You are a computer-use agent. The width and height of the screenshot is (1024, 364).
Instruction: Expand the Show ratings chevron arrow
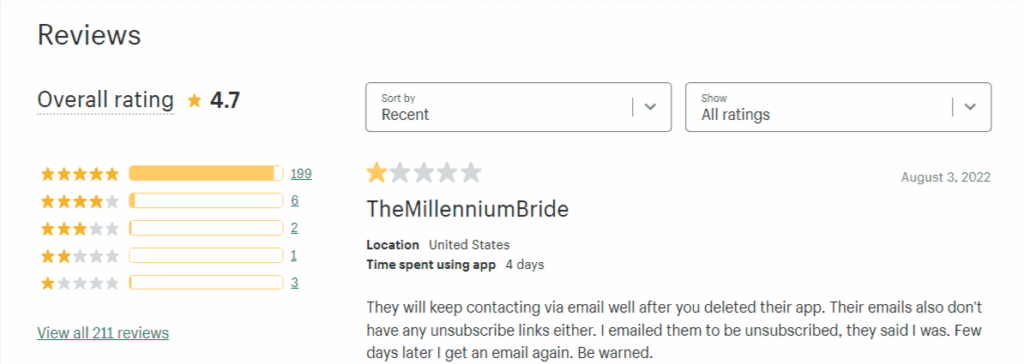pos(970,107)
